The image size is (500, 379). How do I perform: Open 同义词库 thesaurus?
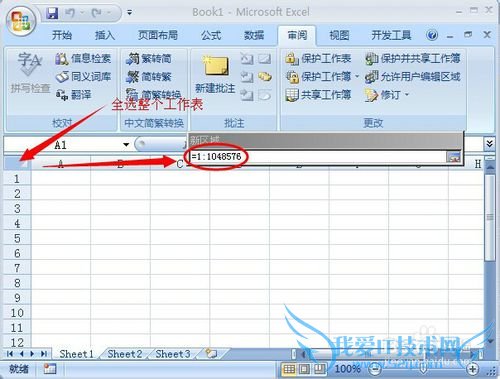pos(83,77)
